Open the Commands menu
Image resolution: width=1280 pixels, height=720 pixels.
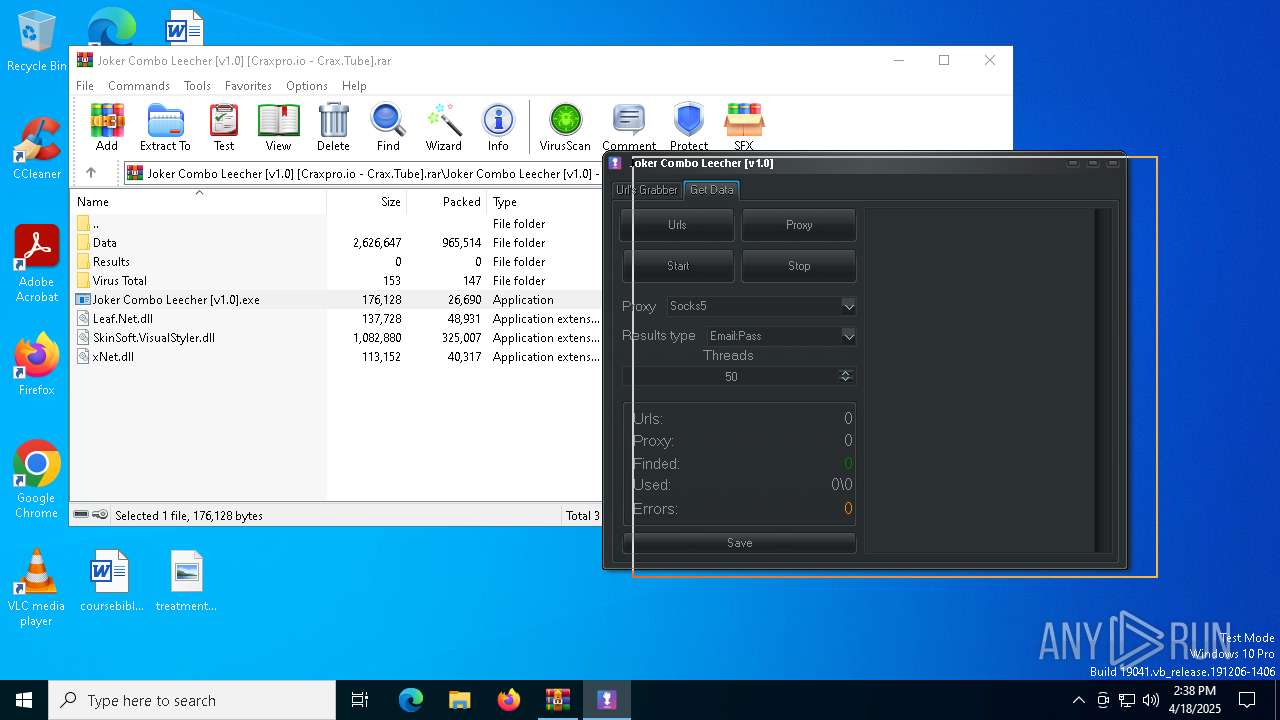pyautogui.click(x=139, y=86)
